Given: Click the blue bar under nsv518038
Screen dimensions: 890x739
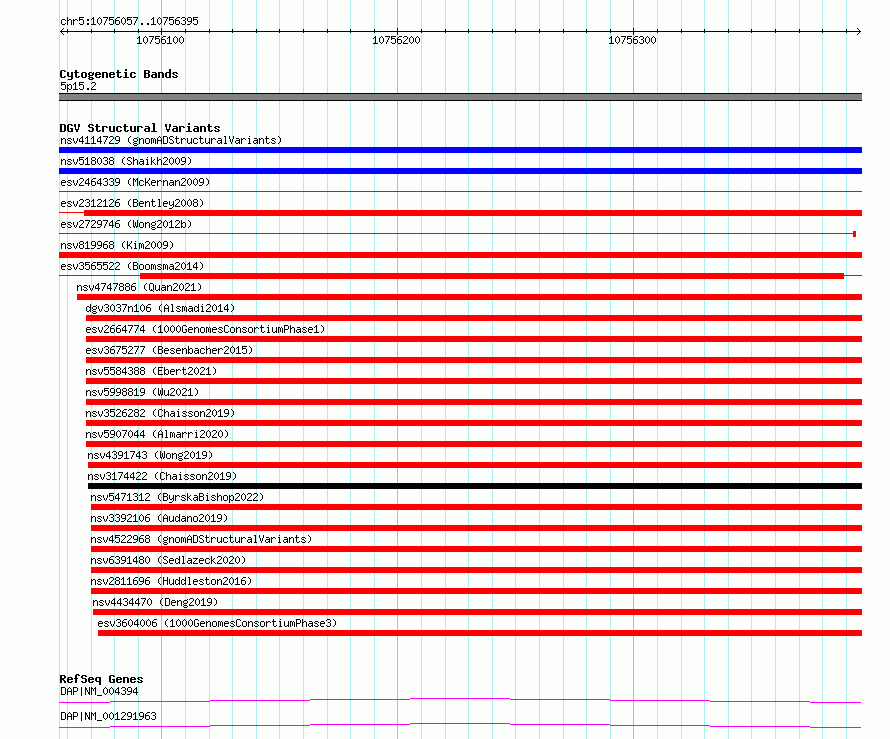Looking at the screenshot, I should (x=460, y=171).
